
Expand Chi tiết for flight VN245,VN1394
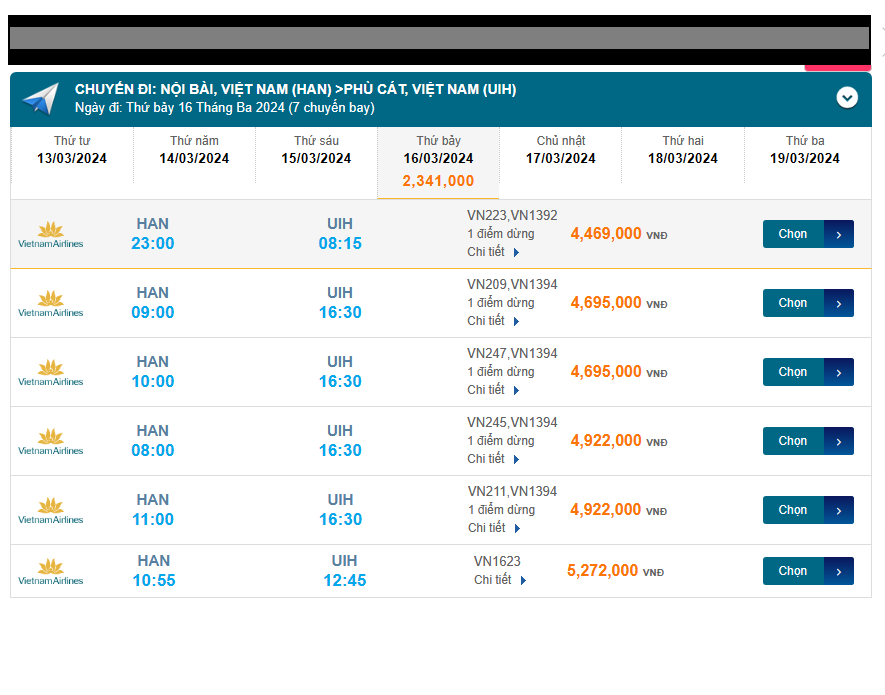click(493, 459)
